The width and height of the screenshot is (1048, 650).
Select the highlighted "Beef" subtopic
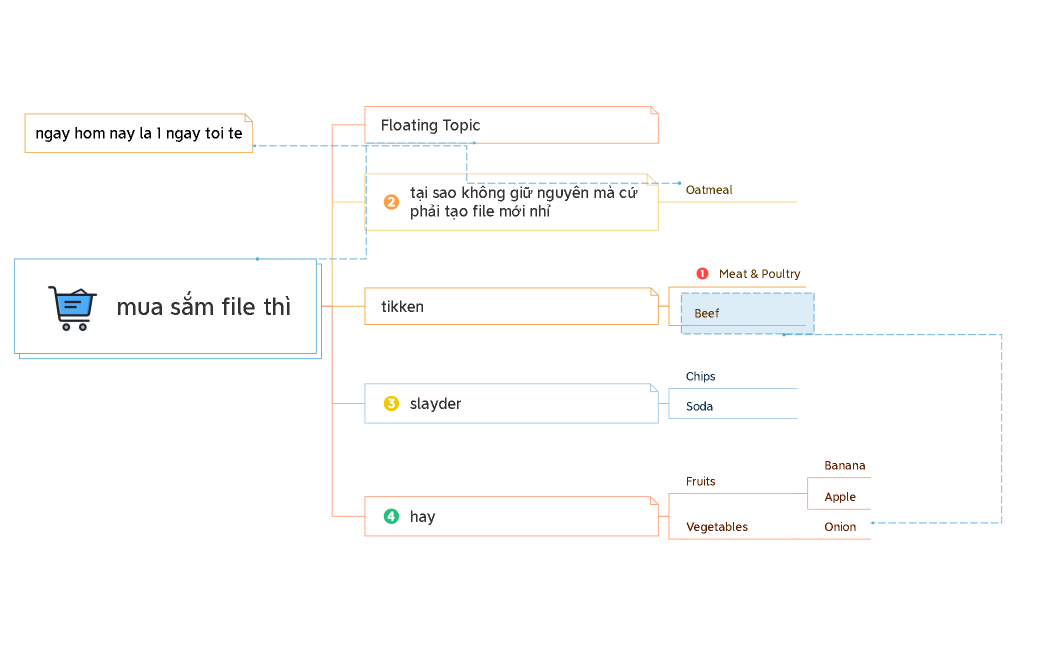click(707, 314)
